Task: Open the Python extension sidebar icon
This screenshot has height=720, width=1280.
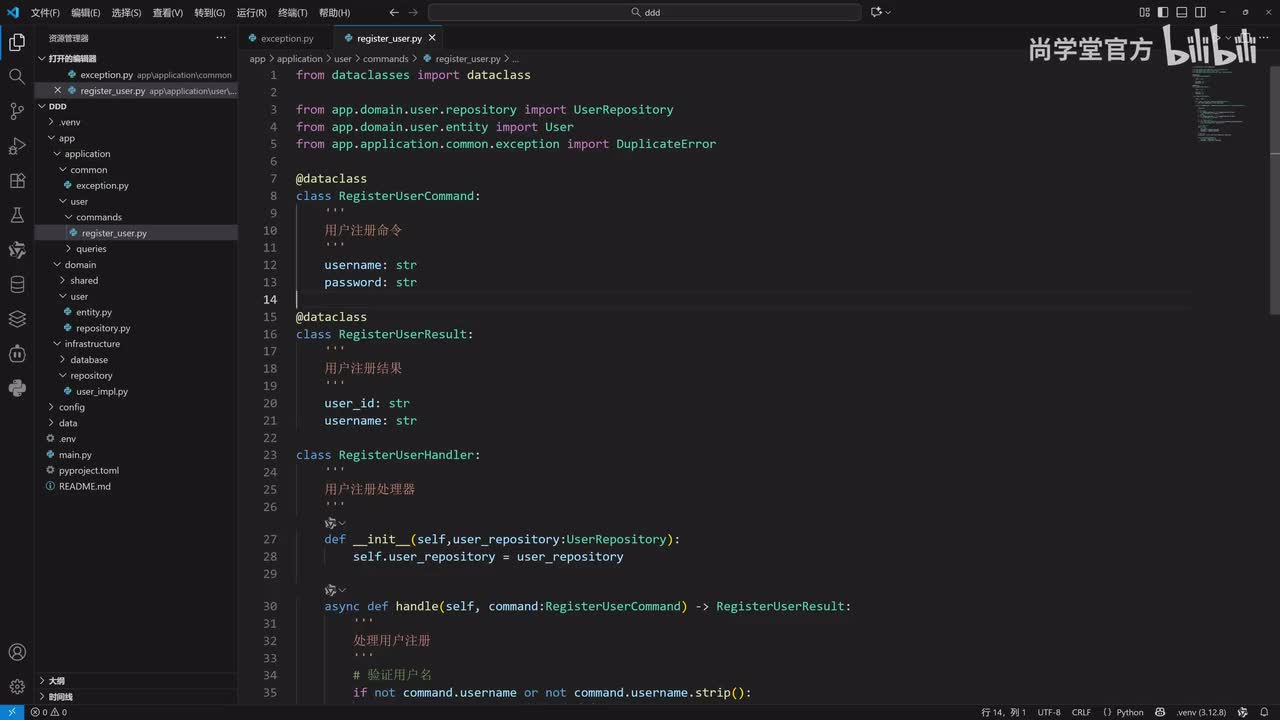Action: tap(17, 388)
